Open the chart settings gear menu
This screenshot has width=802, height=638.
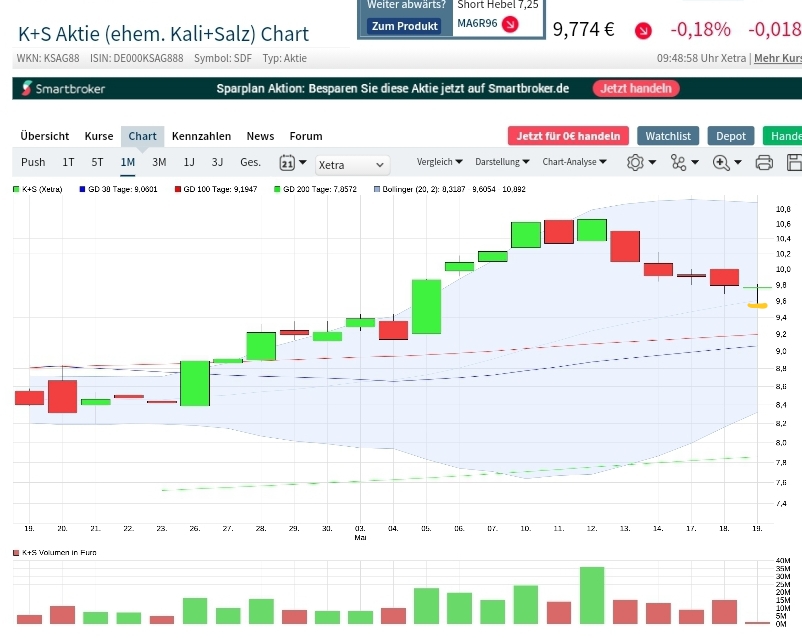[x=641, y=163]
